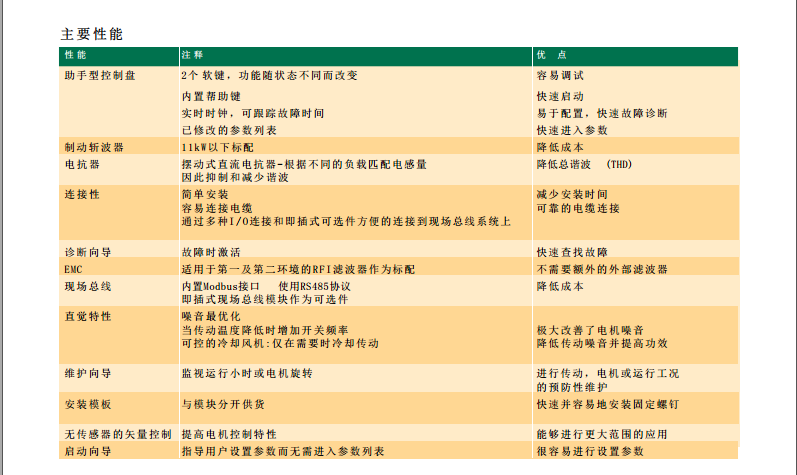Select the 连接性 row label
797x475 pixels.
(x=82, y=193)
